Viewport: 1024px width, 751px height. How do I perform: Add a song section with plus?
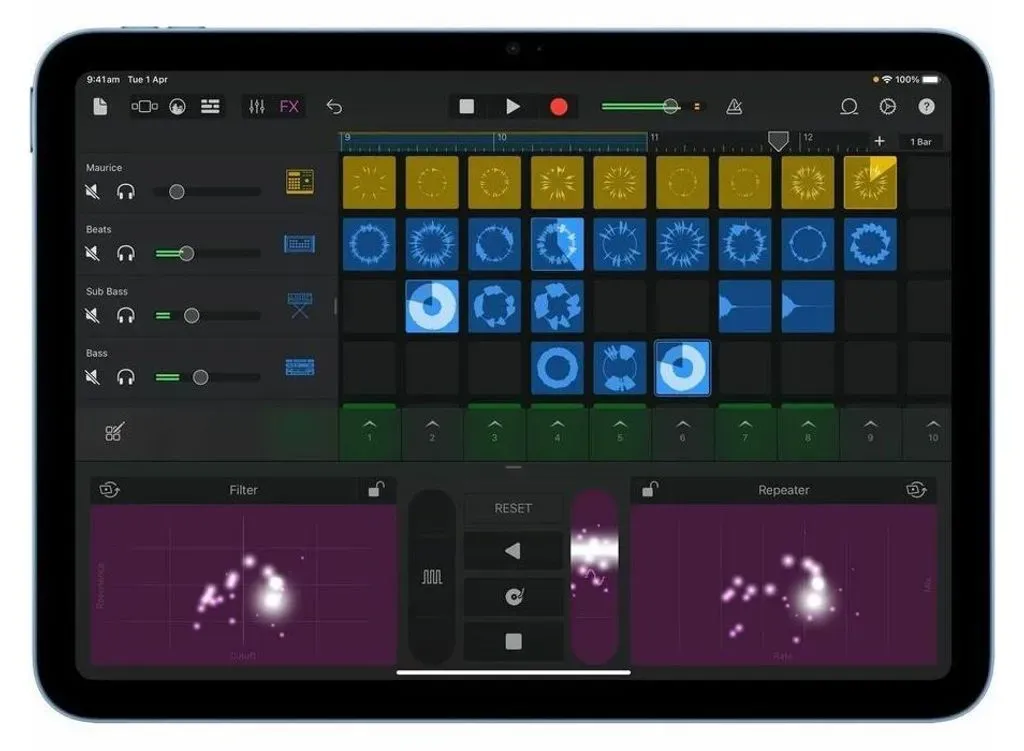coord(879,141)
